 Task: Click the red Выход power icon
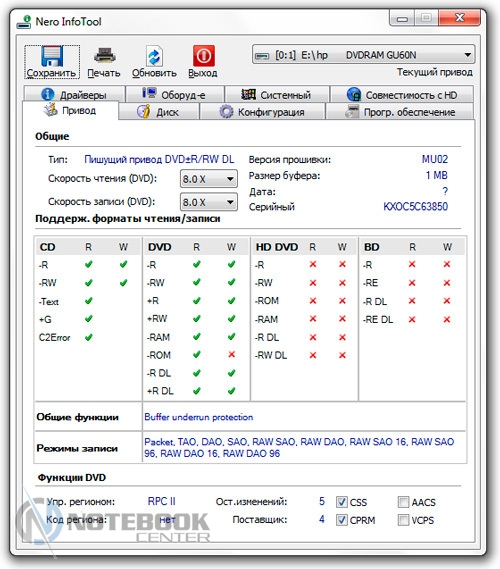203,56
